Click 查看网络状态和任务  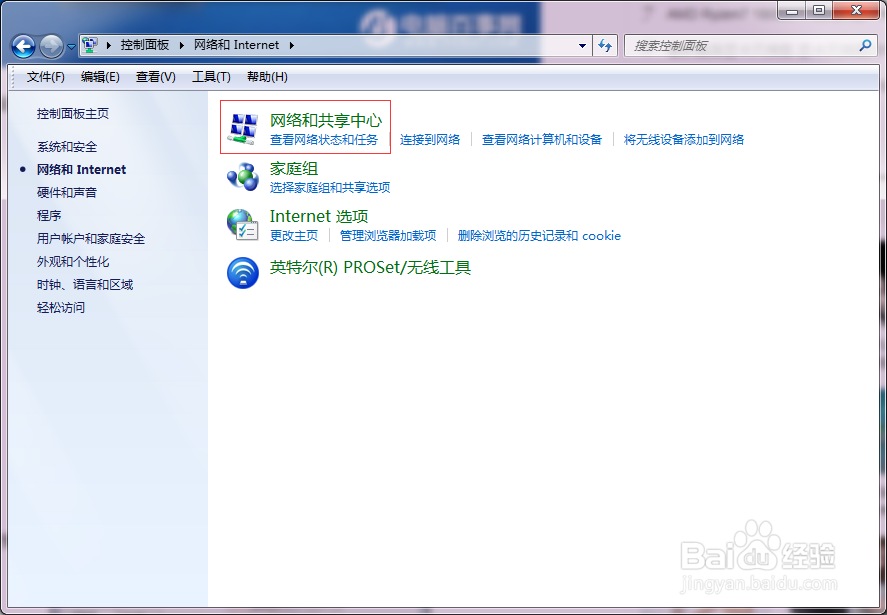pyautogui.click(x=324, y=140)
